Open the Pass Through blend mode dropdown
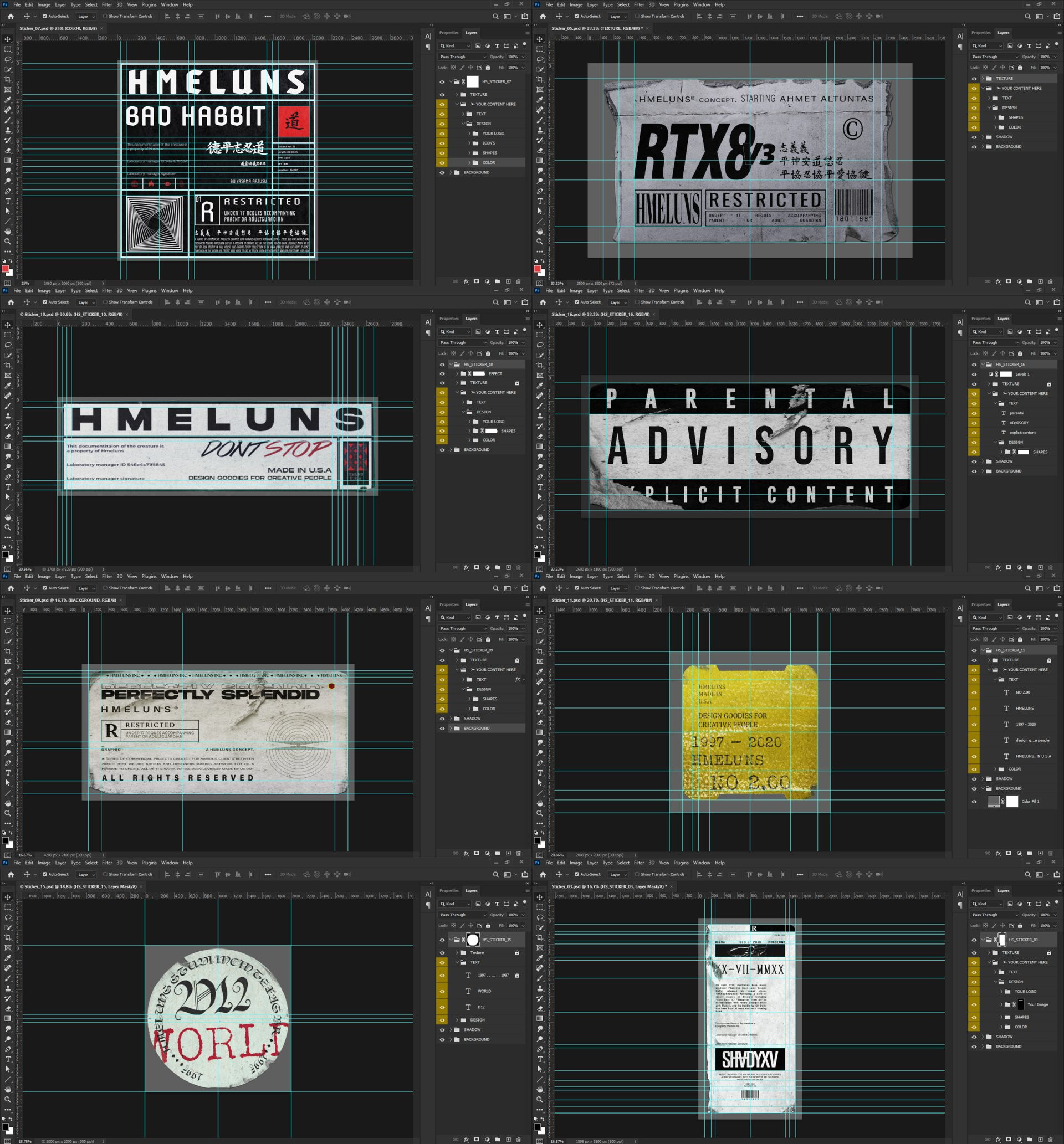This screenshot has width=1064, height=1144. tap(461, 57)
